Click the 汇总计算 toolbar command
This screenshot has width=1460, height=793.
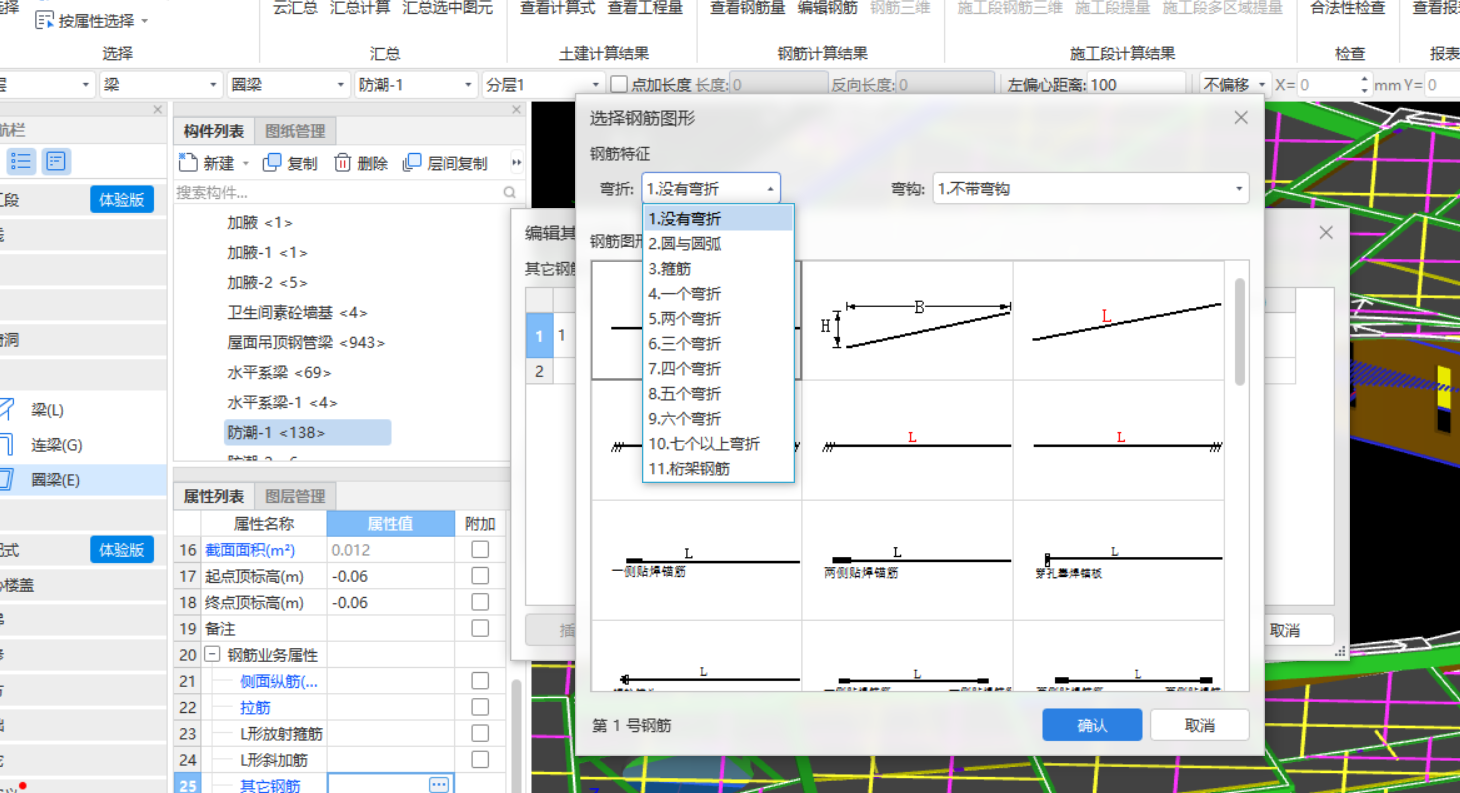click(360, 8)
